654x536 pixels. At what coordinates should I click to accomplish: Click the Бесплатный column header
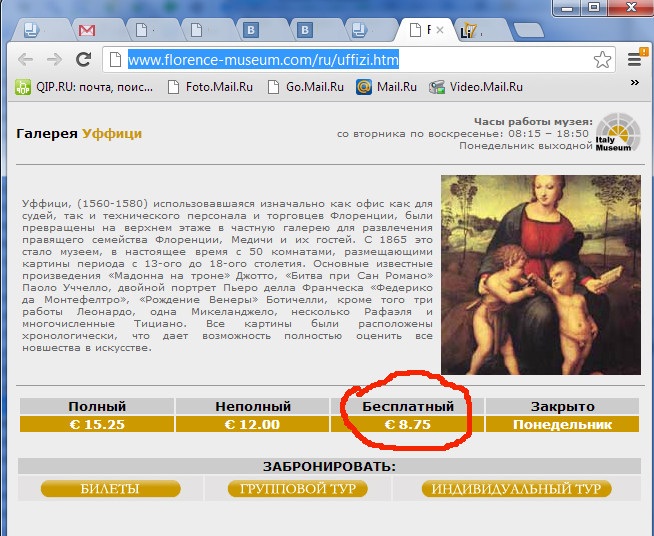(x=407, y=406)
